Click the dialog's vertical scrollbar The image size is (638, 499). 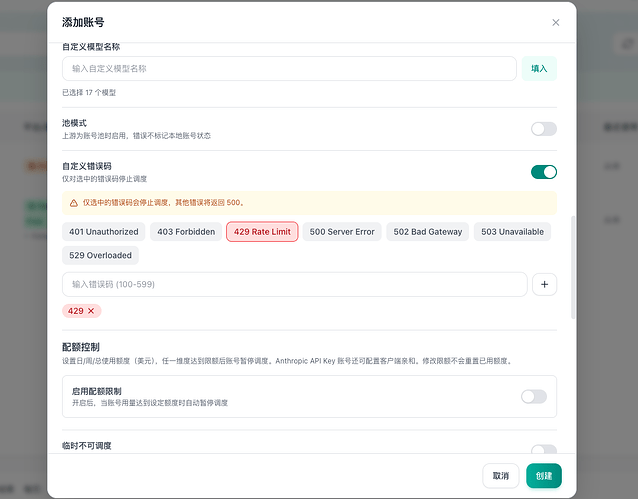pyautogui.click(x=573, y=267)
